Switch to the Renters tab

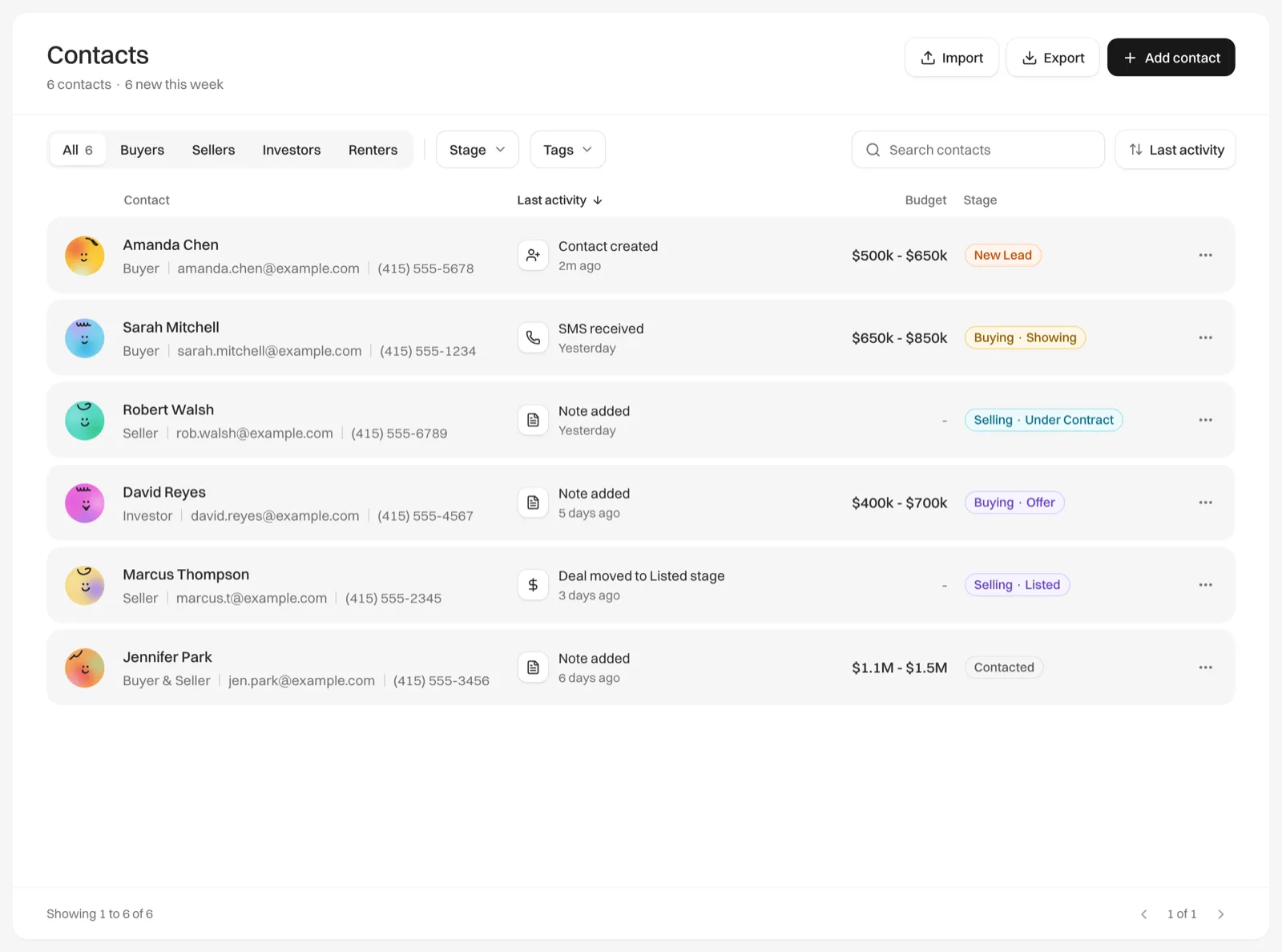click(373, 150)
